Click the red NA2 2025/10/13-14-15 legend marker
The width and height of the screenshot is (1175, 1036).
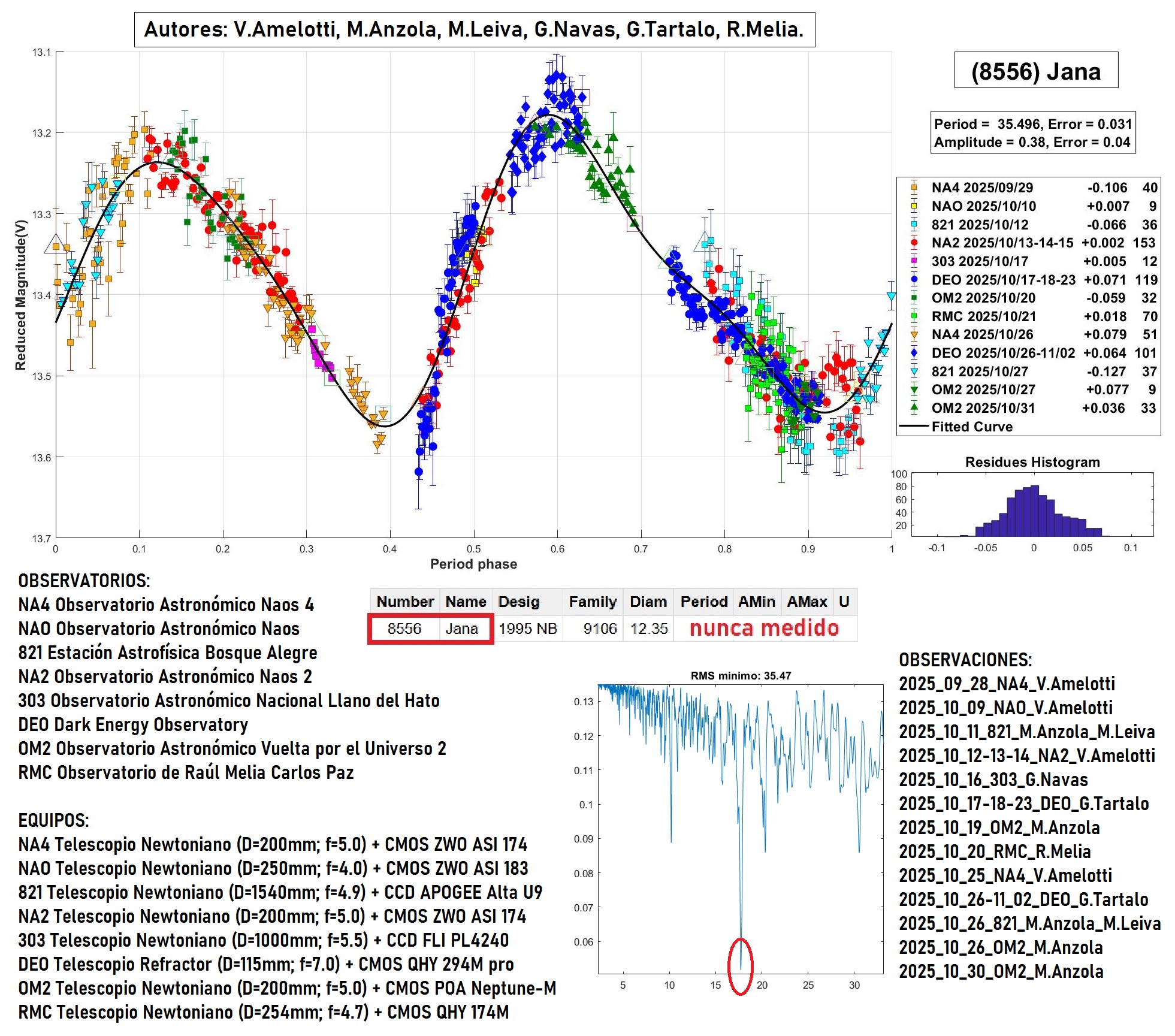tap(914, 243)
